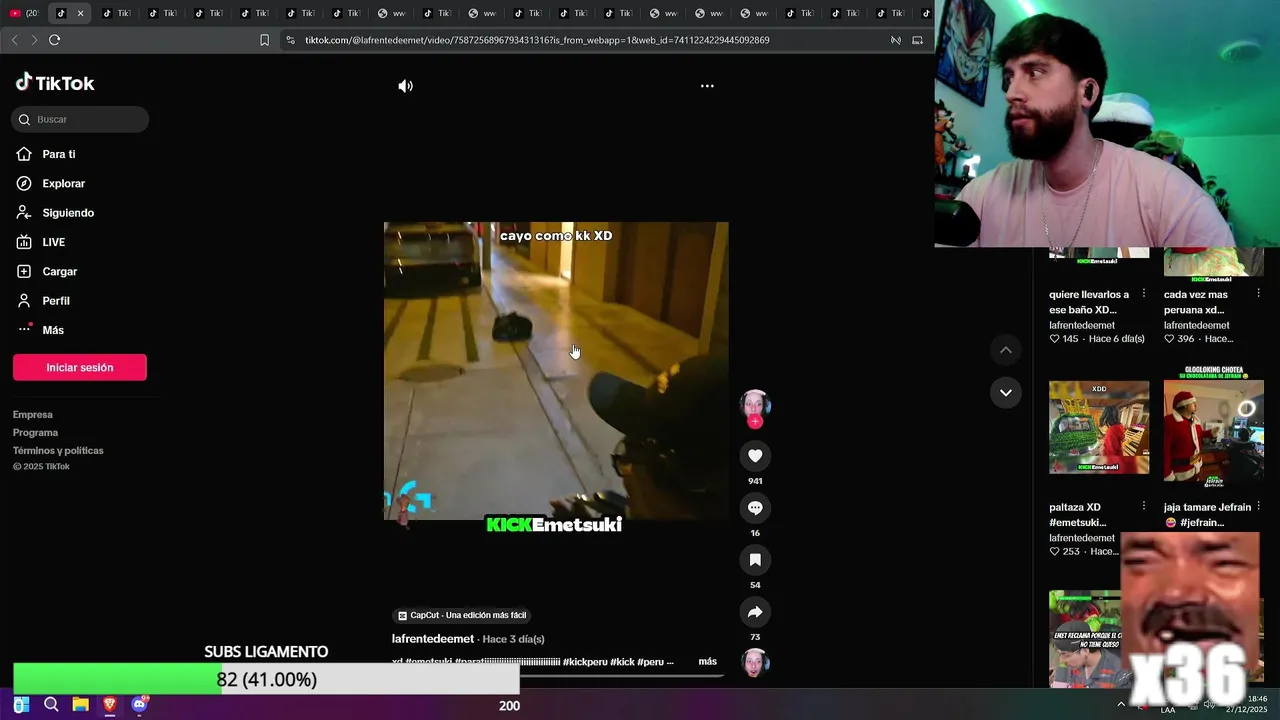Focus the Buscar search field
The width and height of the screenshot is (1280, 720).
pyautogui.click(x=80, y=119)
